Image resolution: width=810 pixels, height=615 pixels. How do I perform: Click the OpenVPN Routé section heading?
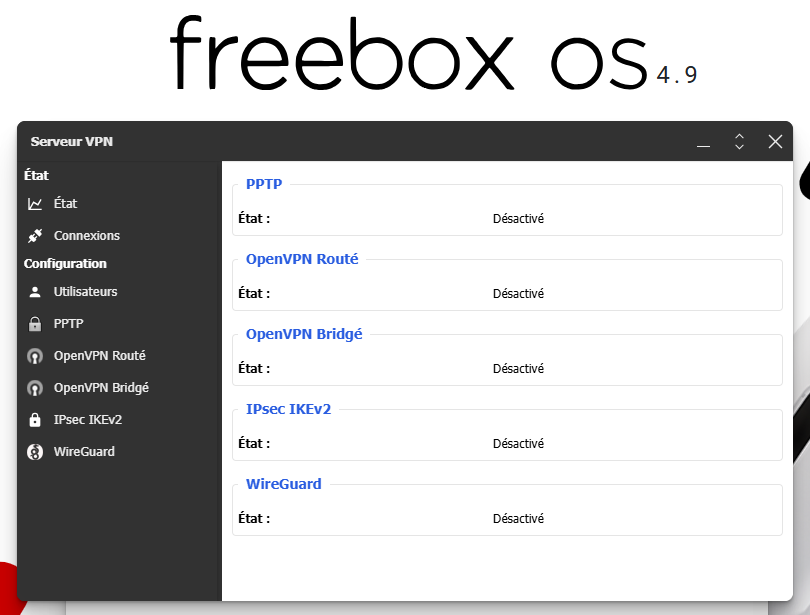point(302,259)
